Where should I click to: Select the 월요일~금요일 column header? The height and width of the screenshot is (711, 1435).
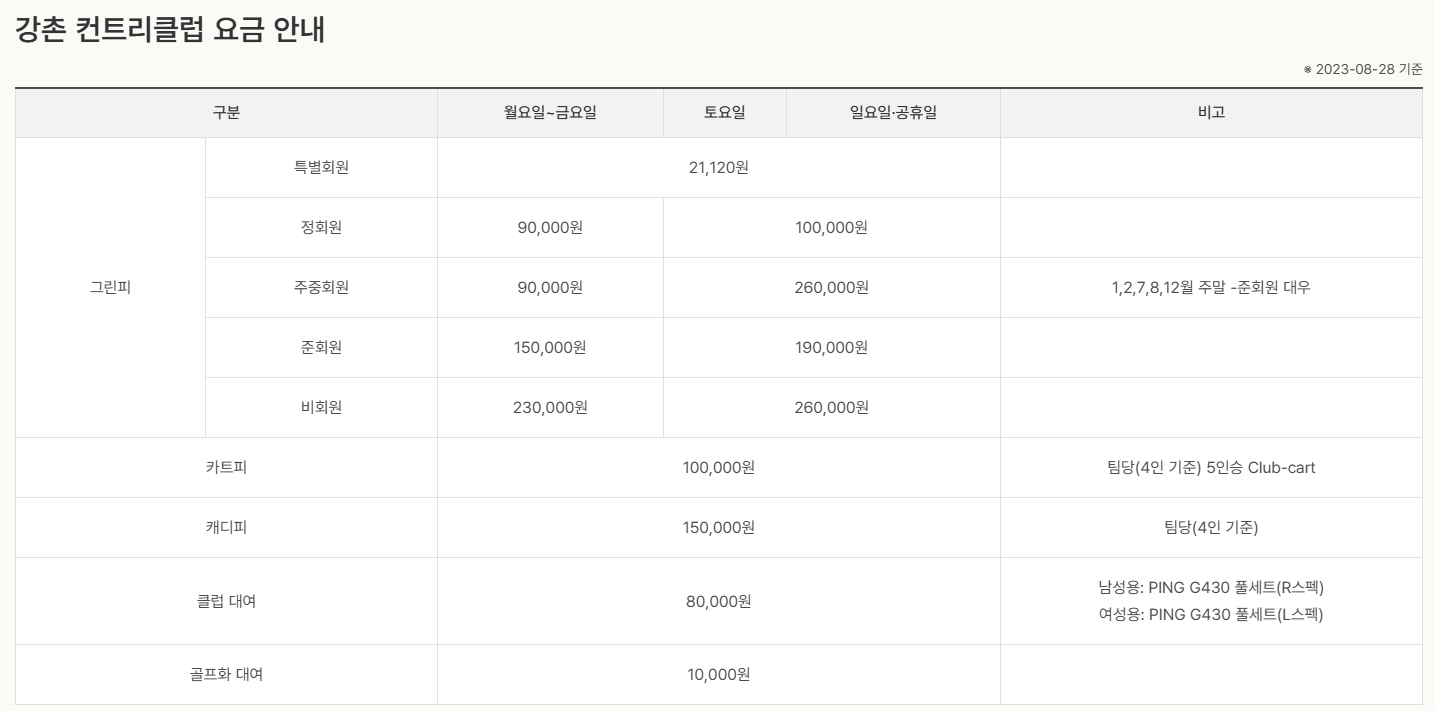click(550, 113)
